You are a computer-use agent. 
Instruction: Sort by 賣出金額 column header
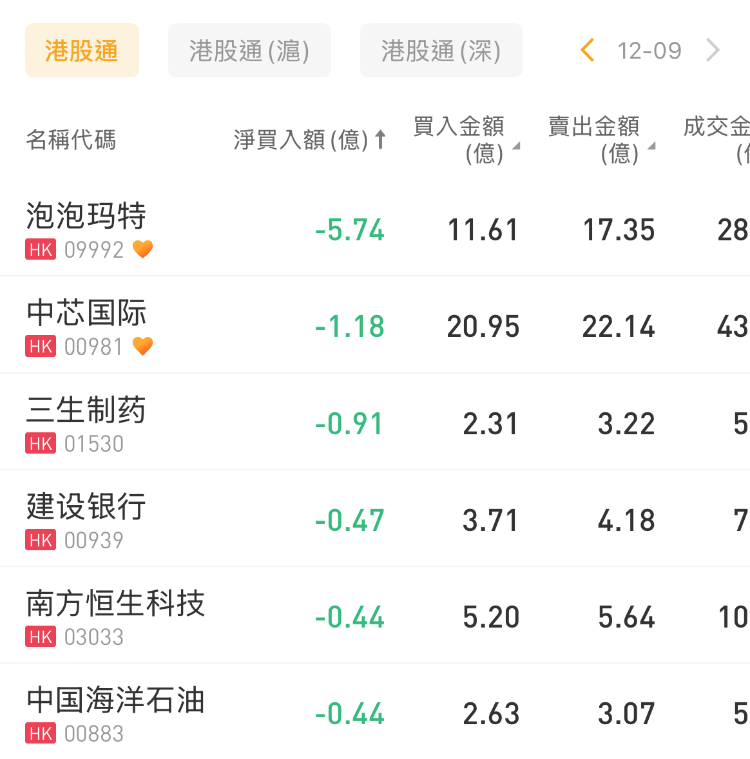(x=599, y=139)
